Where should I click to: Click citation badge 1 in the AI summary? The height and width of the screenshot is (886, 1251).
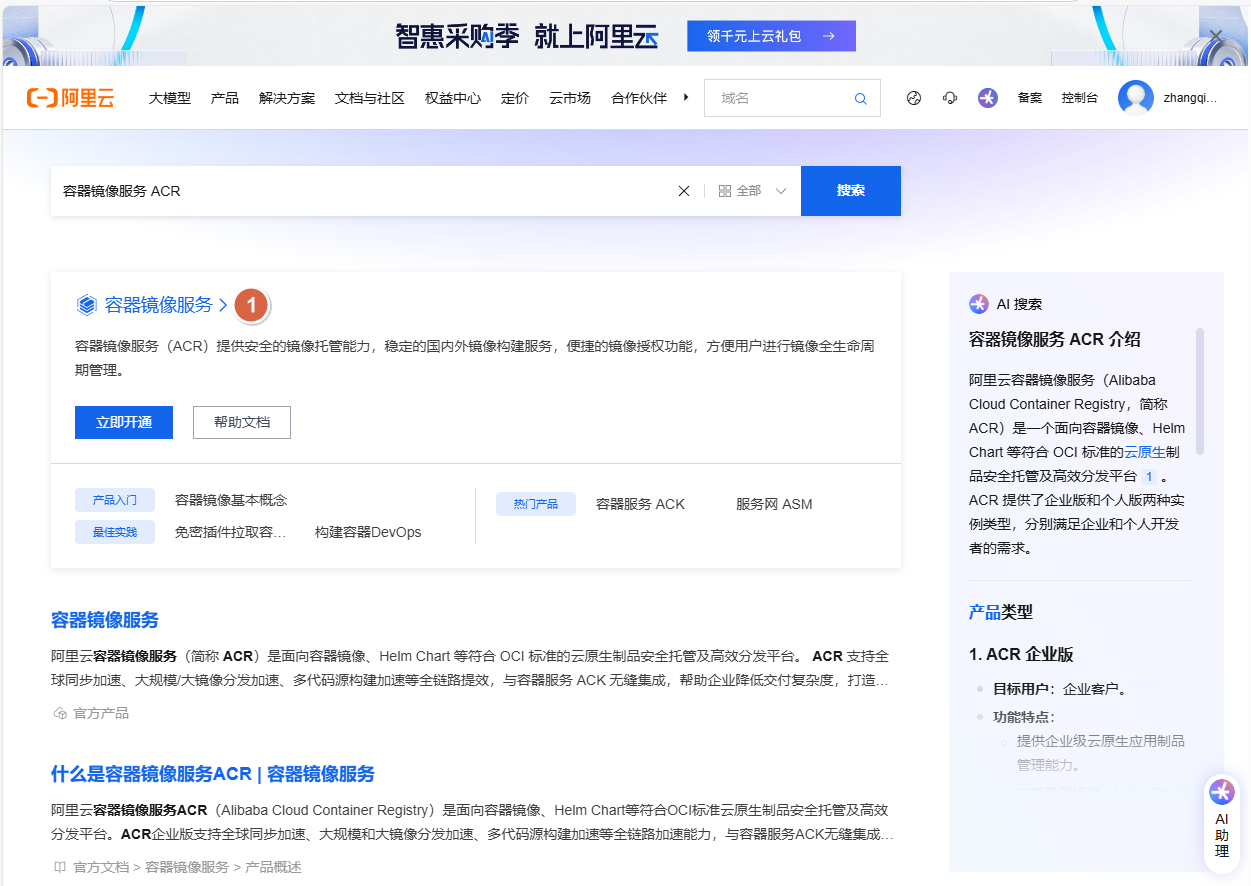pyautogui.click(x=1150, y=477)
